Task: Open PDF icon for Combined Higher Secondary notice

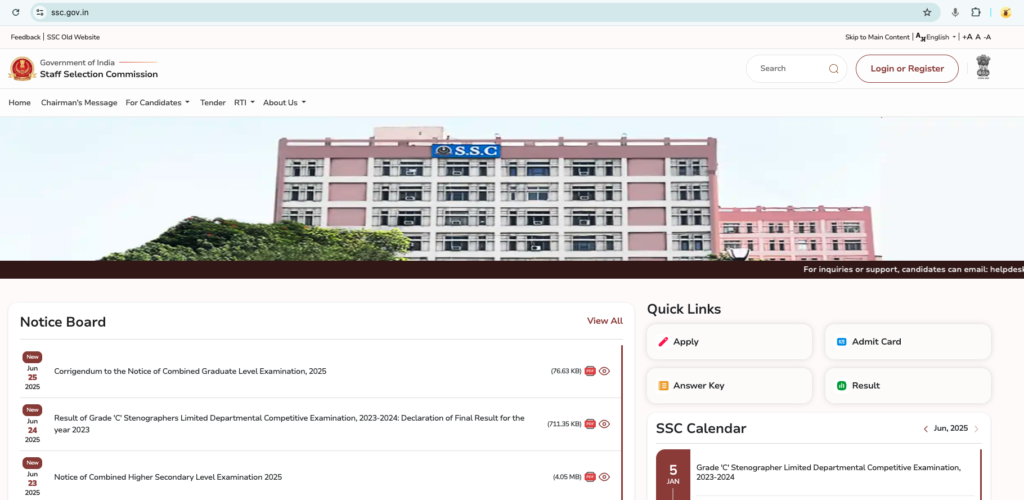Action: click(x=590, y=477)
